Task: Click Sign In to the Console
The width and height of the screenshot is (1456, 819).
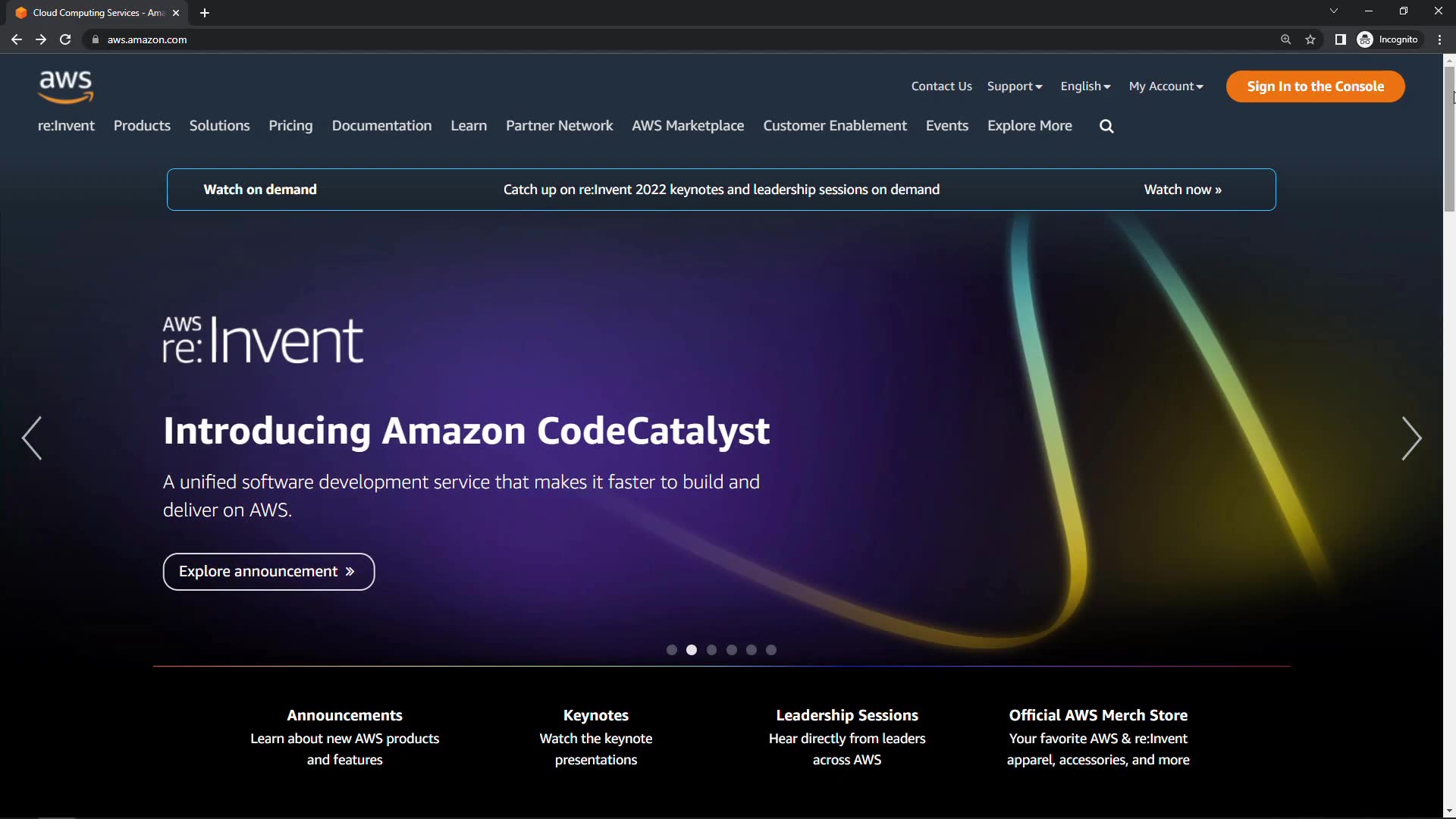Action: click(x=1315, y=86)
